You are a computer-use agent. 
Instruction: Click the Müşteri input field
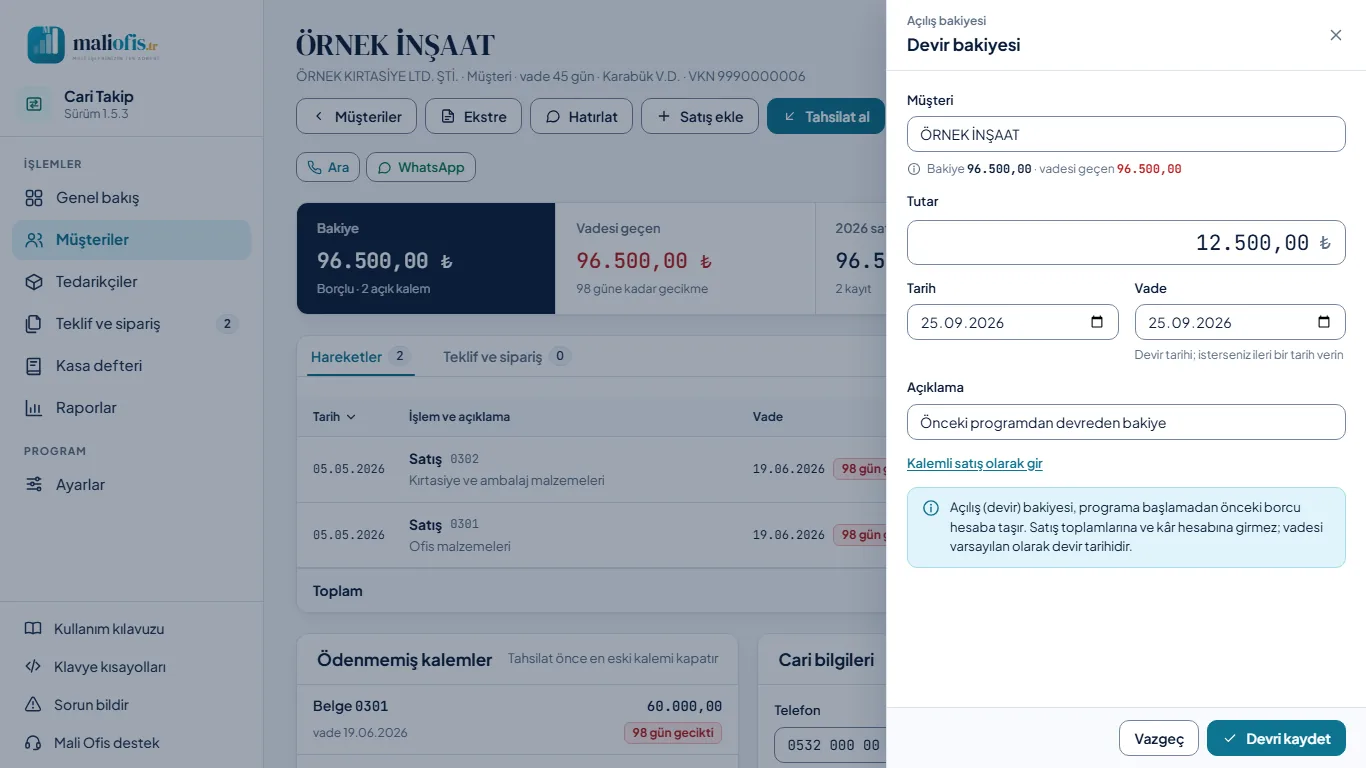point(1126,134)
